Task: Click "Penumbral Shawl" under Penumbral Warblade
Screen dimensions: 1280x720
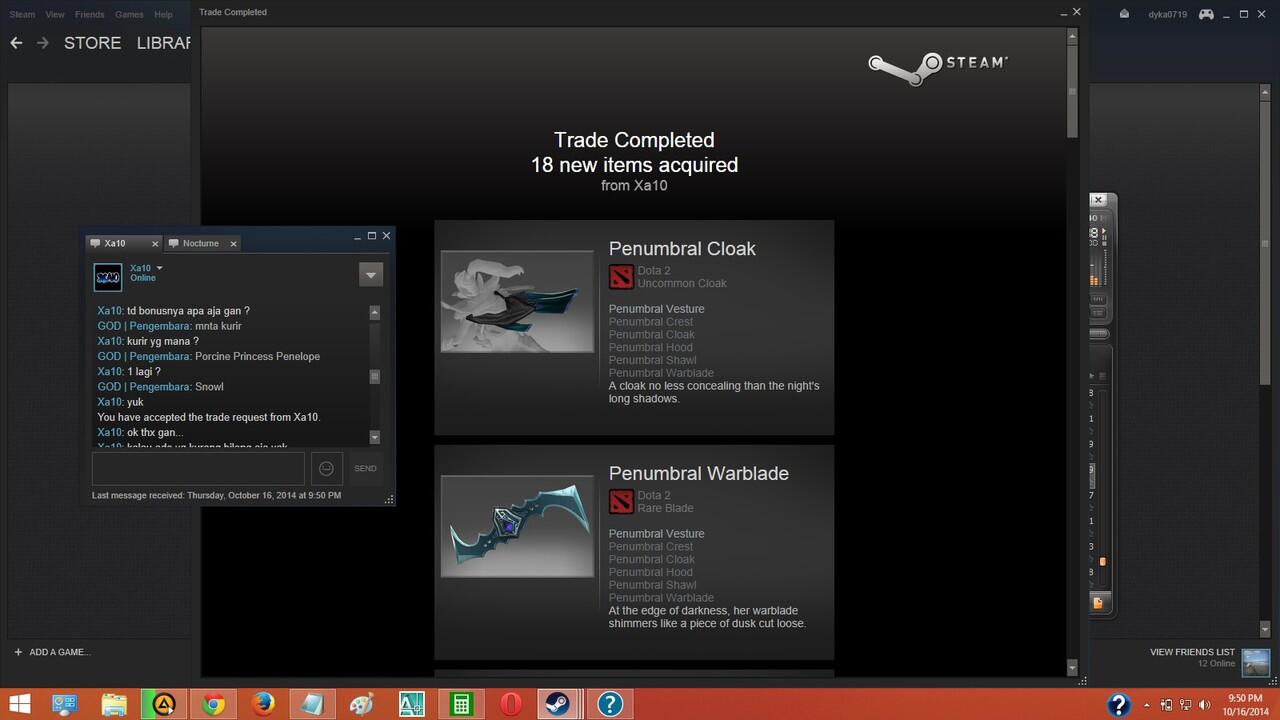Action: pos(652,585)
